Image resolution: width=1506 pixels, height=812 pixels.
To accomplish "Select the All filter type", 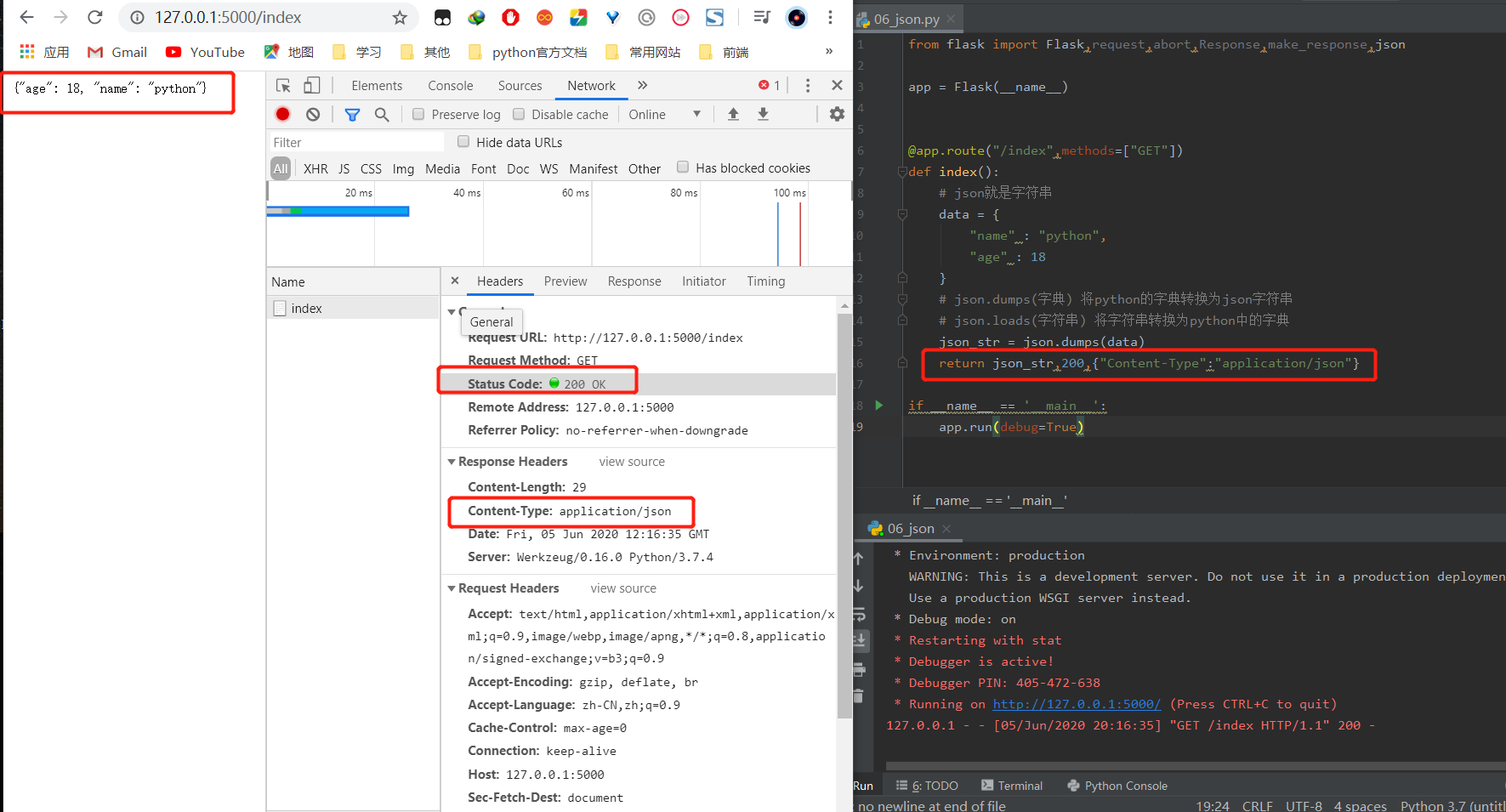I will (x=281, y=168).
